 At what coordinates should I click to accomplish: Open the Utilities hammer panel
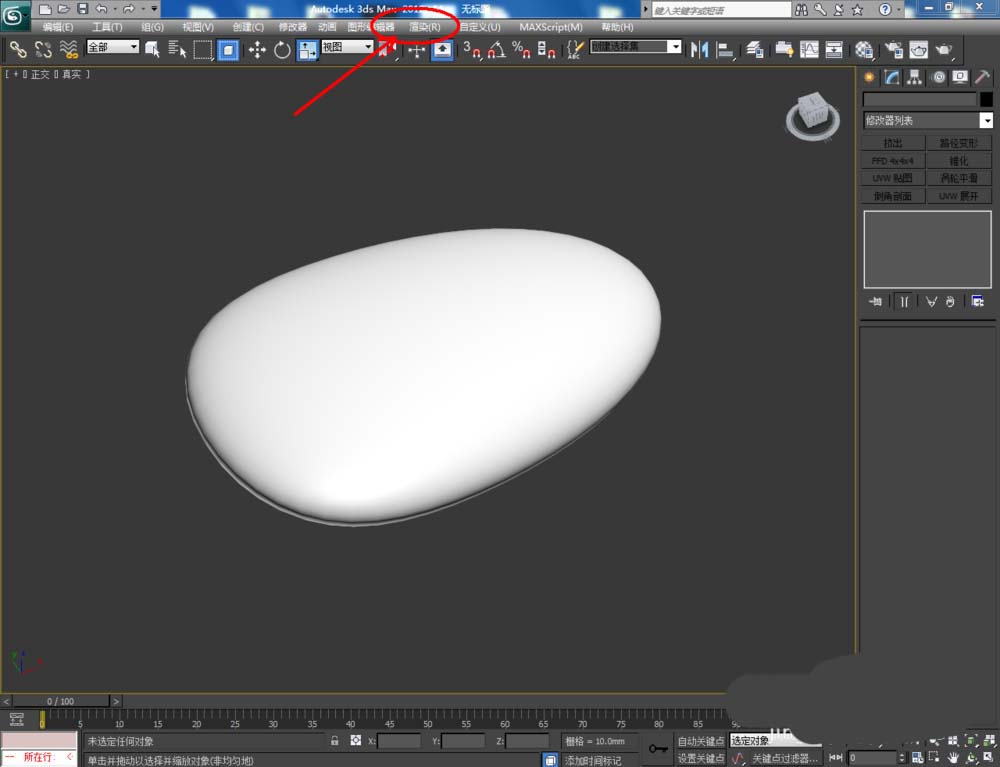pos(984,77)
